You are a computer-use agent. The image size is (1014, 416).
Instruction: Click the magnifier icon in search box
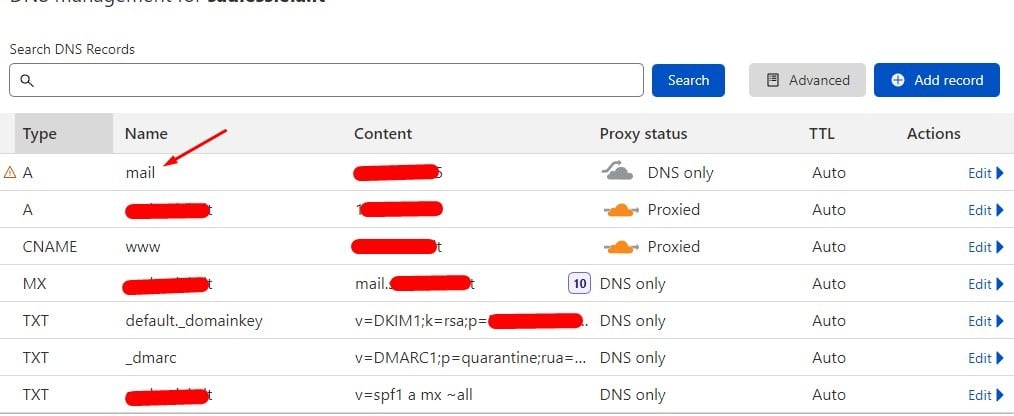click(27, 80)
